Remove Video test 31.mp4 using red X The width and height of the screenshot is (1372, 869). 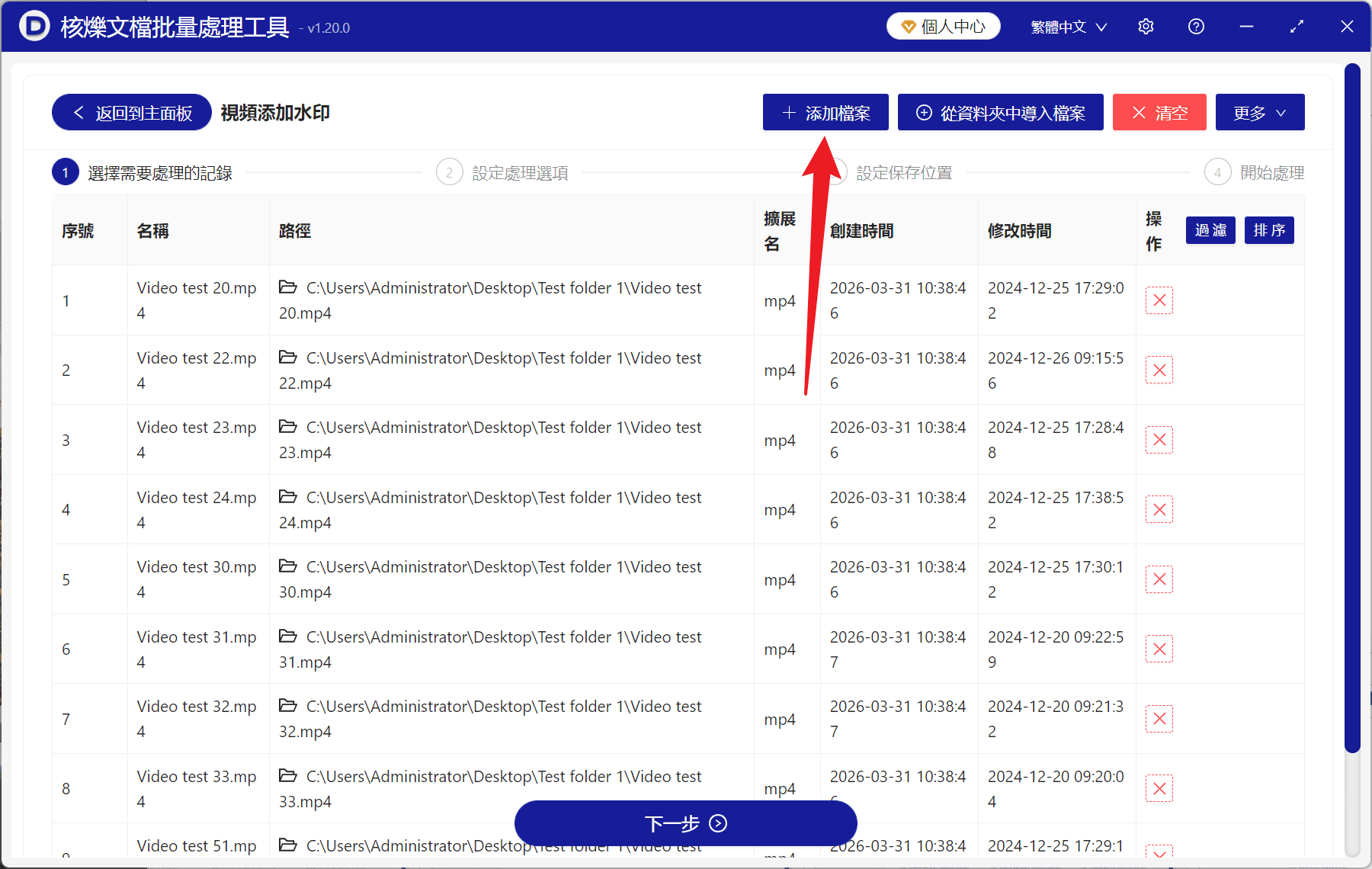click(x=1159, y=649)
